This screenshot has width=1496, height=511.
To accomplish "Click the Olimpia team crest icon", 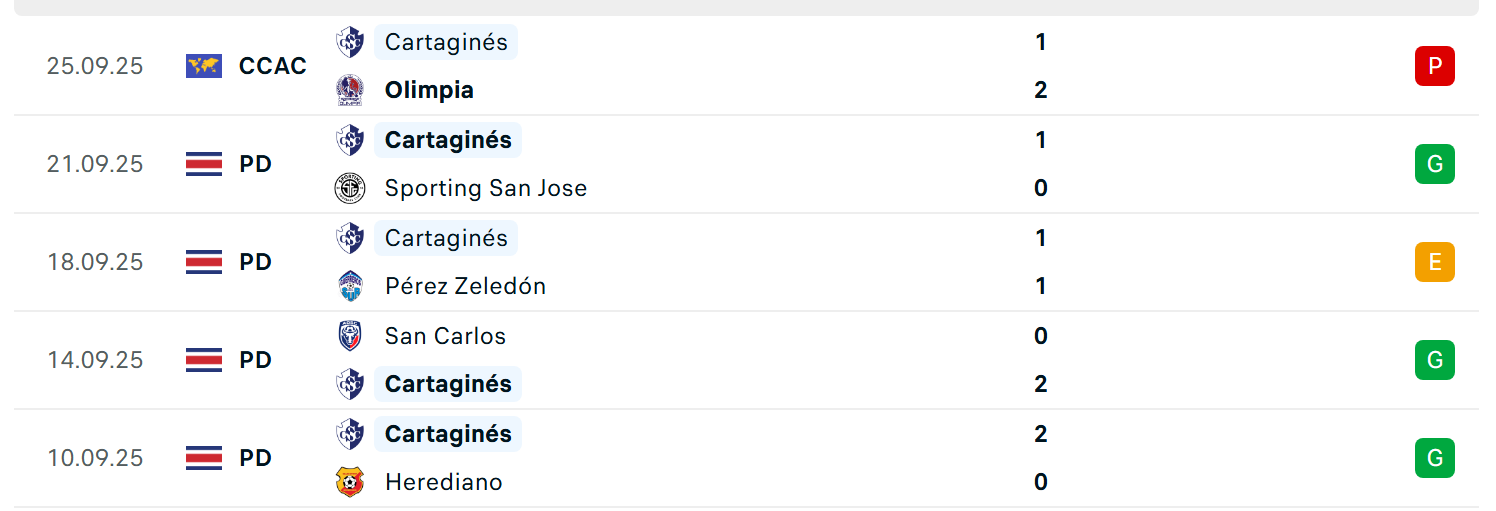I will [x=350, y=90].
